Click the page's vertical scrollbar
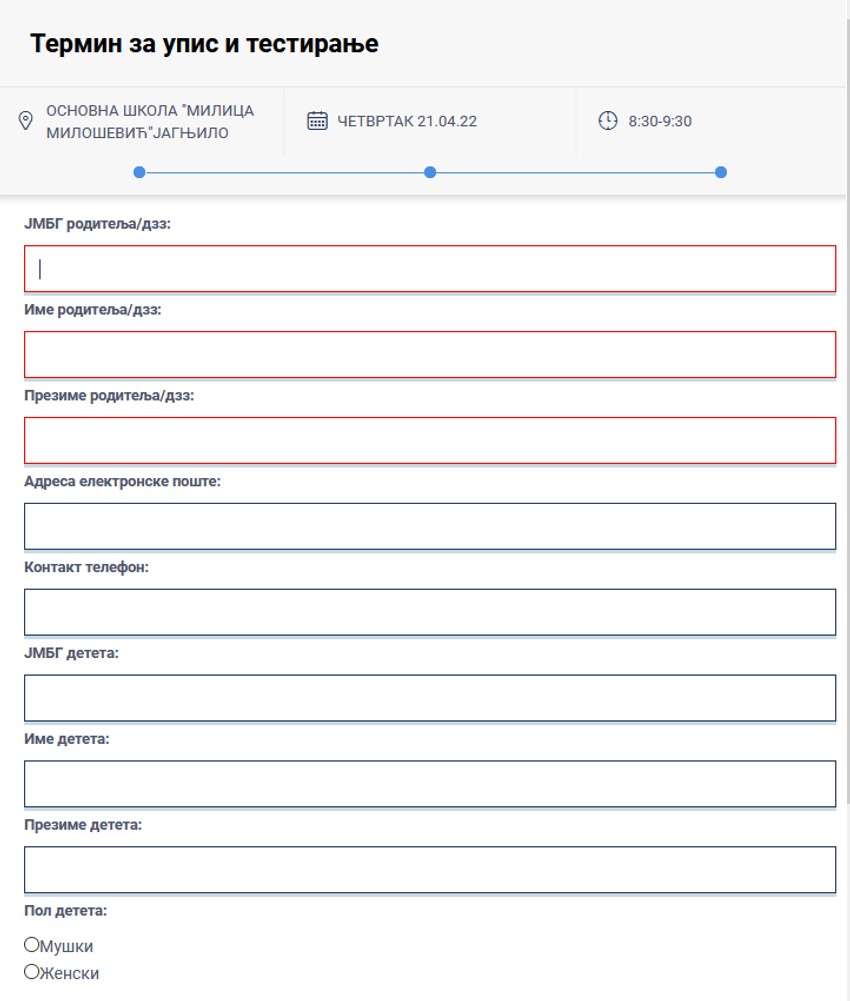This screenshot has width=850, height=1001. [x=846, y=400]
